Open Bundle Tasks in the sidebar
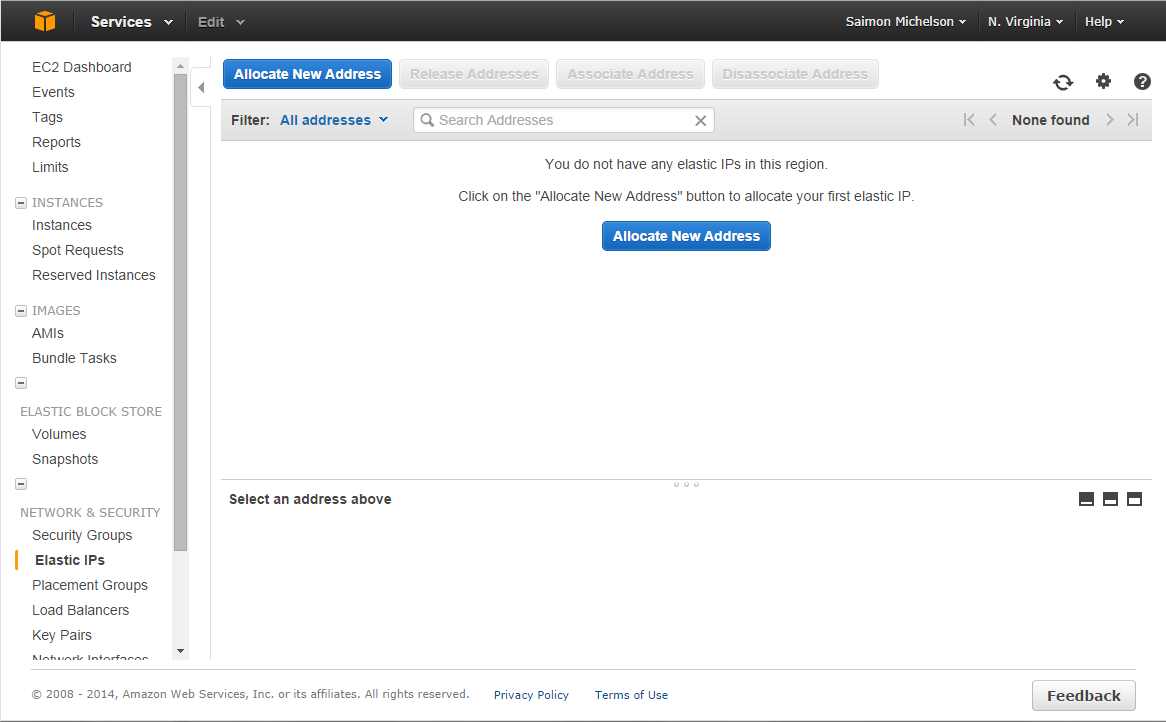1166x722 pixels. click(74, 358)
